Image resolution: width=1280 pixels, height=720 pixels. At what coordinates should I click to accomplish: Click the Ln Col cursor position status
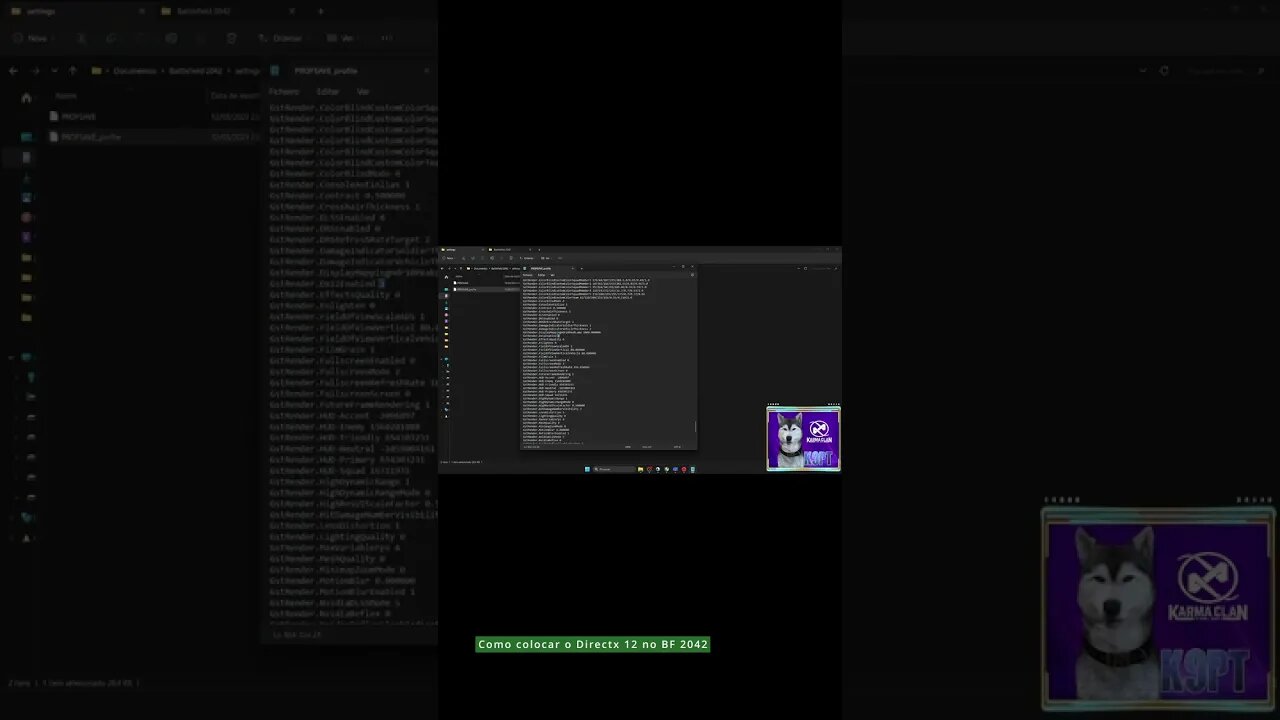(297, 634)
